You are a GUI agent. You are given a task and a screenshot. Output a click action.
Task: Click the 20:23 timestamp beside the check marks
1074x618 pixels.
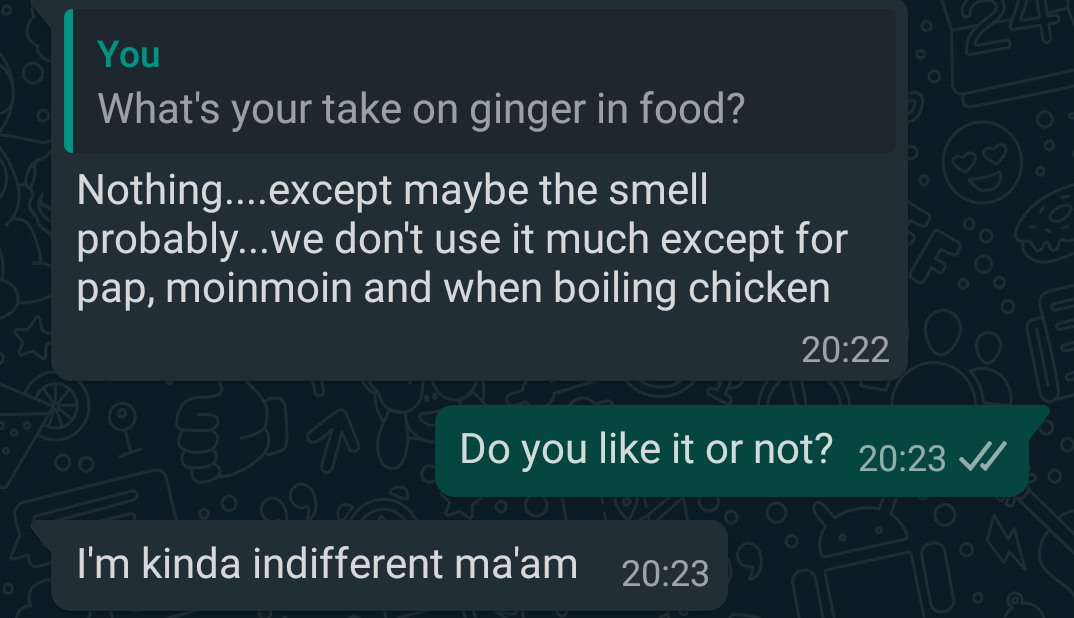[x=901, y=458]
